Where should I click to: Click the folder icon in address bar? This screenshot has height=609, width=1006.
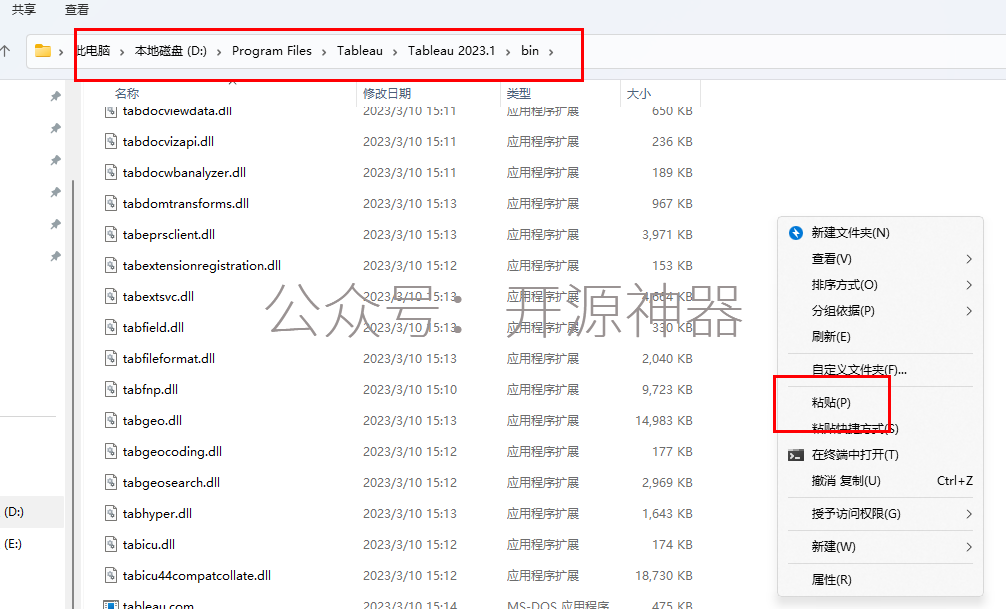(43, 51)
